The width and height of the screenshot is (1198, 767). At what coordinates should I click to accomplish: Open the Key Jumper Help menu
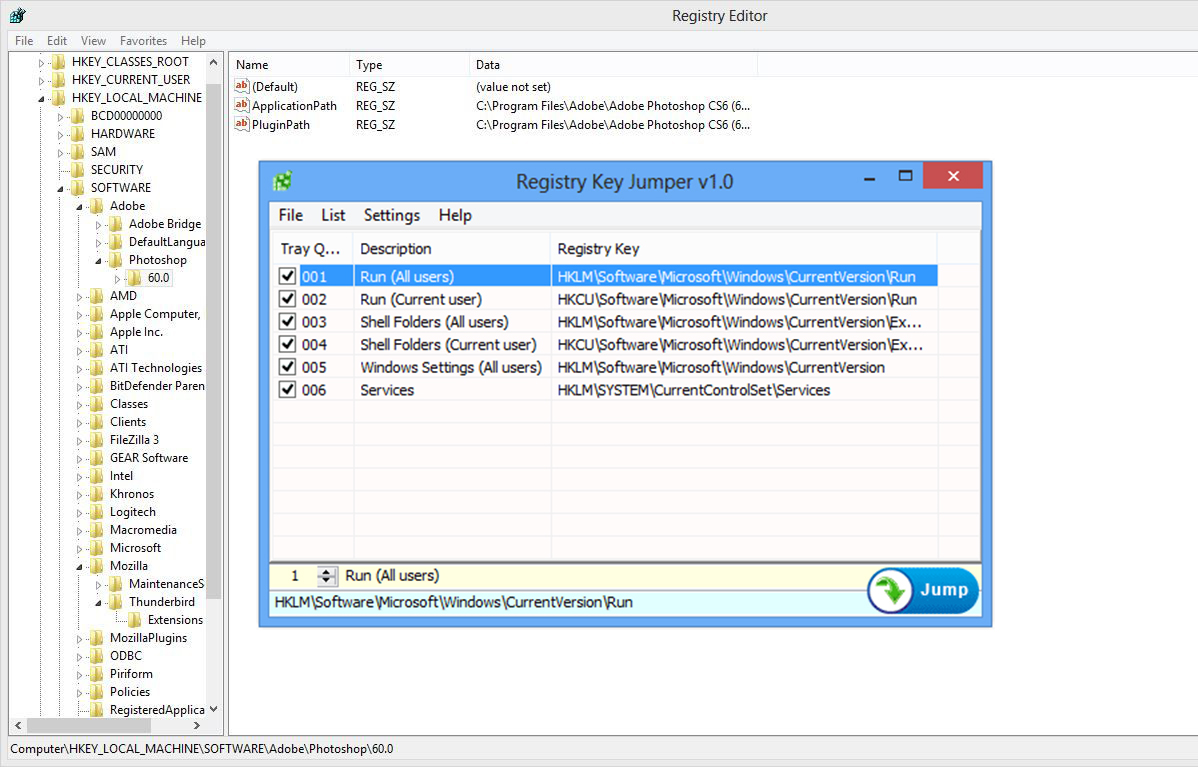455,215
